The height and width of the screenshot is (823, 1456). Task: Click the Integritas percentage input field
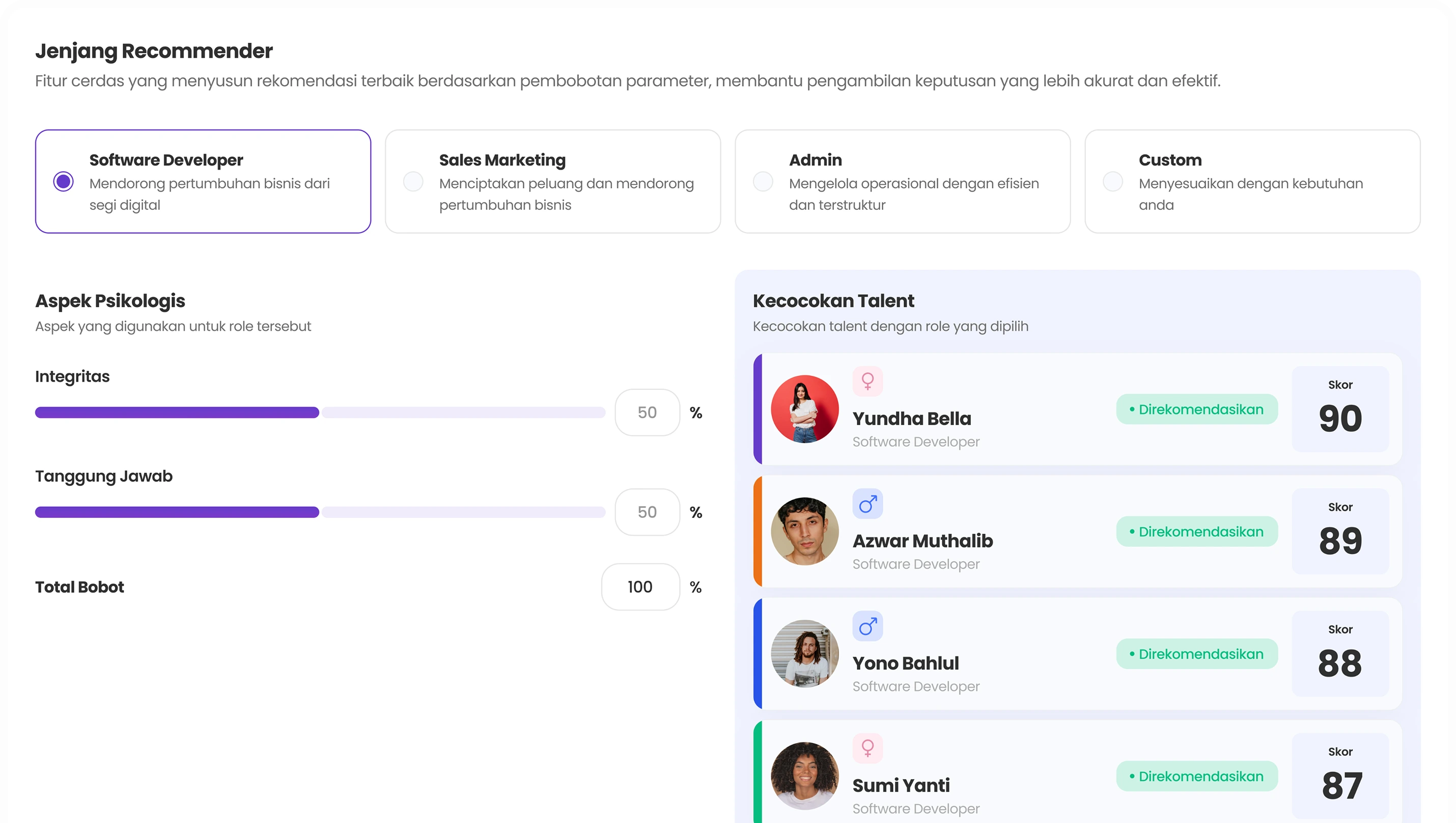click(x=647, y=413)
